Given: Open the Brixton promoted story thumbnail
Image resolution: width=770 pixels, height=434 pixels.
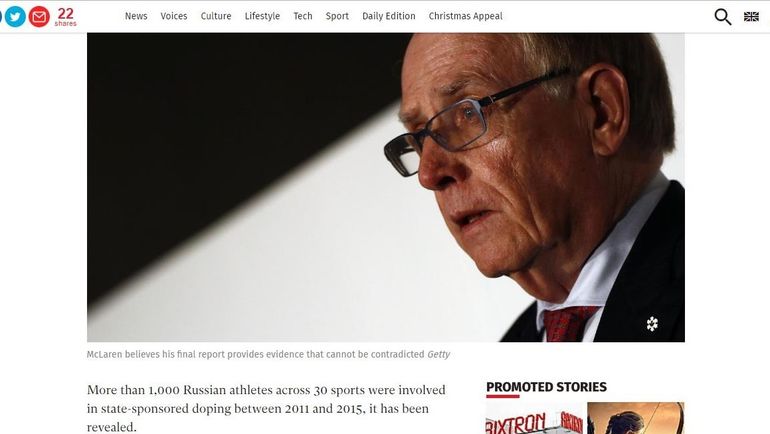Looking at the screenshot, I should click(x=535, y=418).
